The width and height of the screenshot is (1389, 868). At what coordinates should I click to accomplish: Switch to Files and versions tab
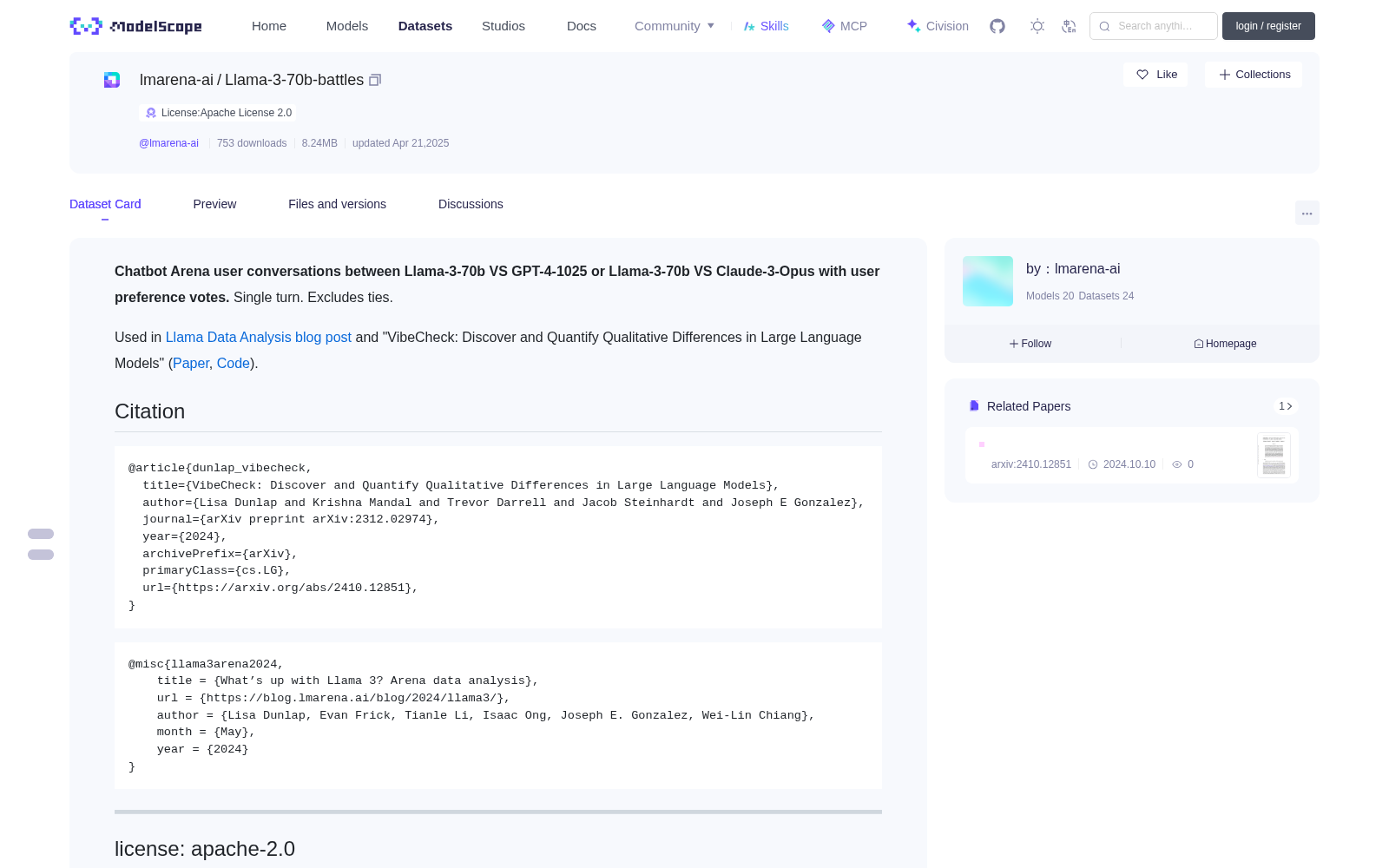point(337,204)
